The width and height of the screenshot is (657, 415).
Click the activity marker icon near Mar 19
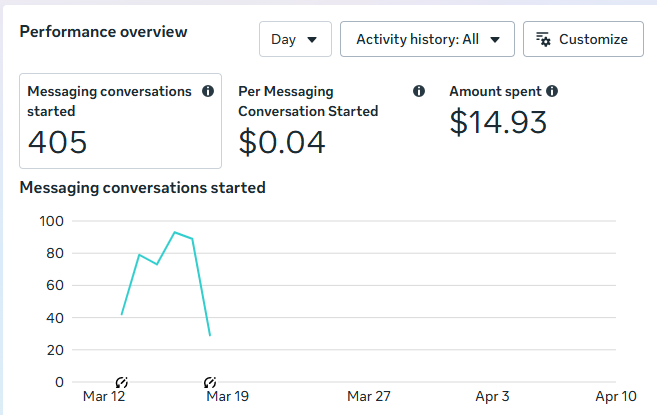click(210, 382)
